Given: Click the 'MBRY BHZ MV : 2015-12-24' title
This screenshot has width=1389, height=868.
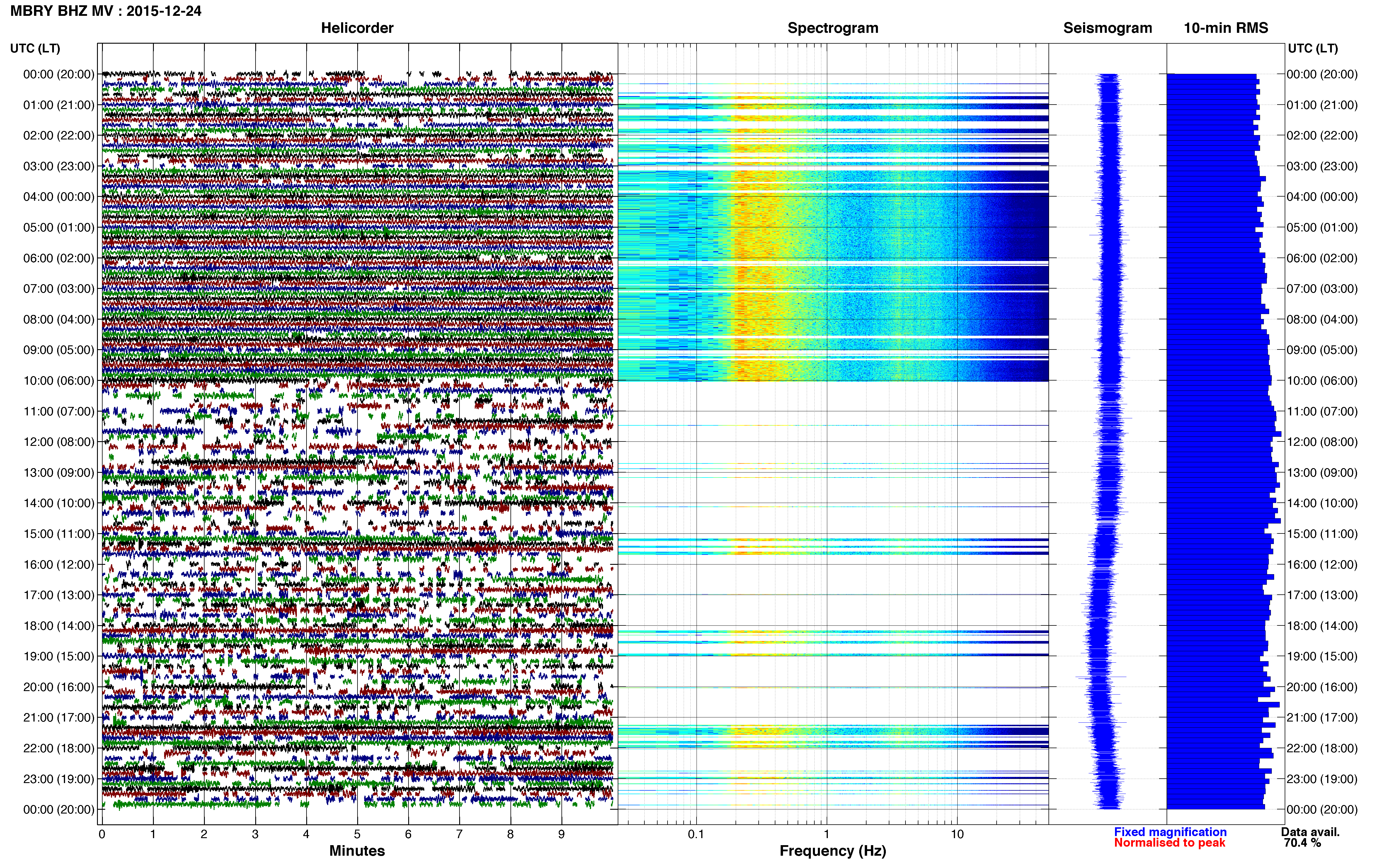Looking at the screenshot, I should pyautogui.click(x=106, y=11).
